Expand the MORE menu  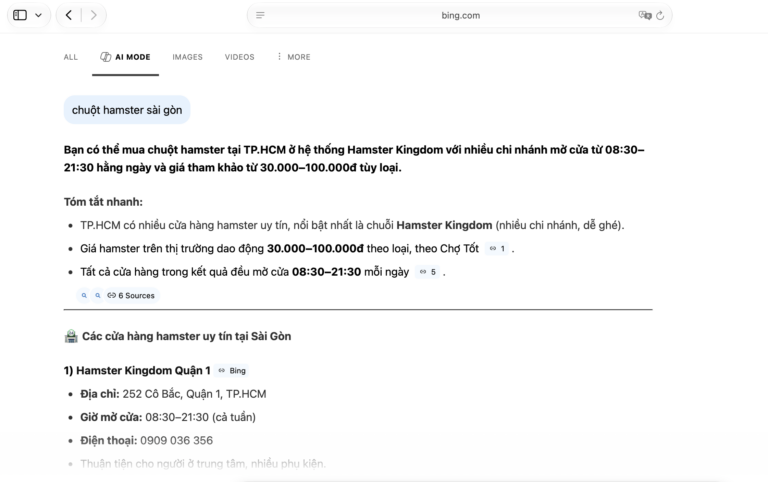[293, 57]
